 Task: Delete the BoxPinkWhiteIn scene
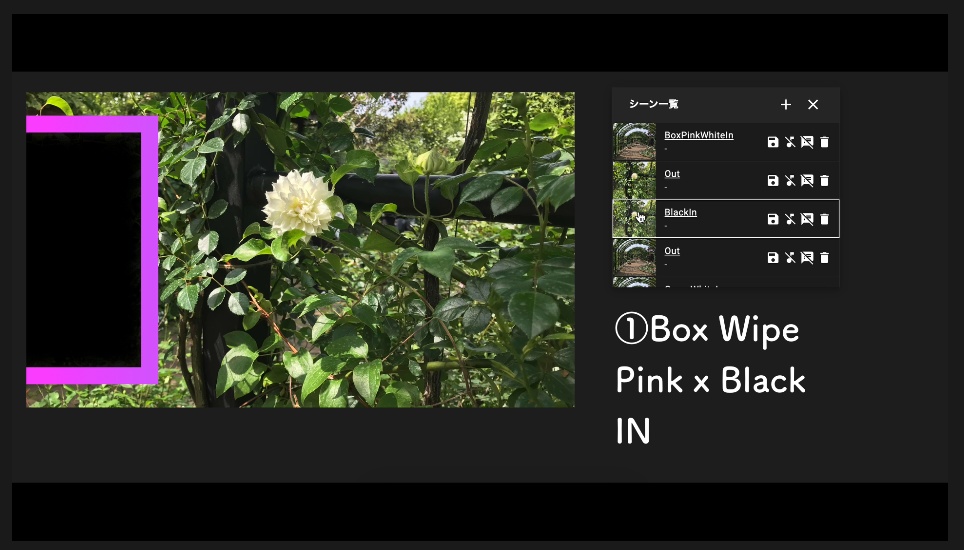[x=824, y=142]
